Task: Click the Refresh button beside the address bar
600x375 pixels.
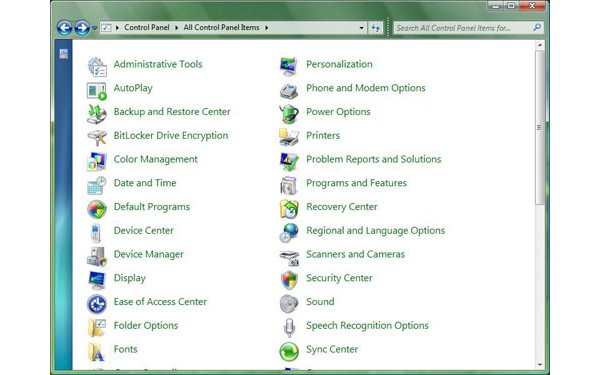Action: pyautogui.click(x=375, y=28)
